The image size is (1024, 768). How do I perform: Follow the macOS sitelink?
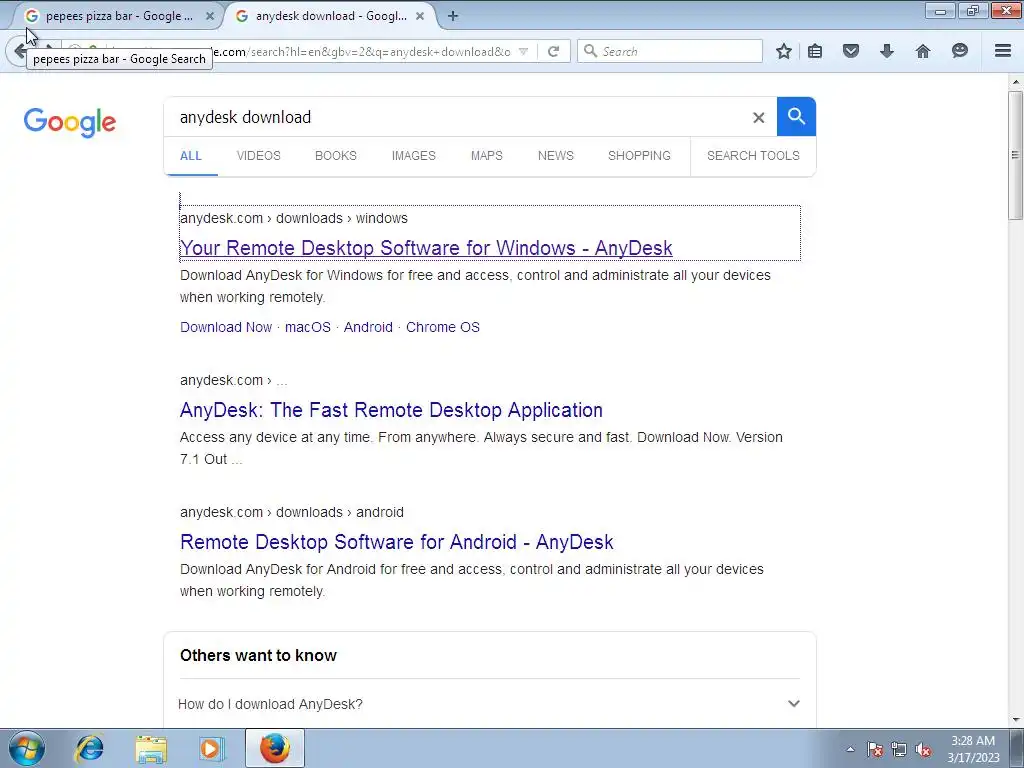click(308, 327)
